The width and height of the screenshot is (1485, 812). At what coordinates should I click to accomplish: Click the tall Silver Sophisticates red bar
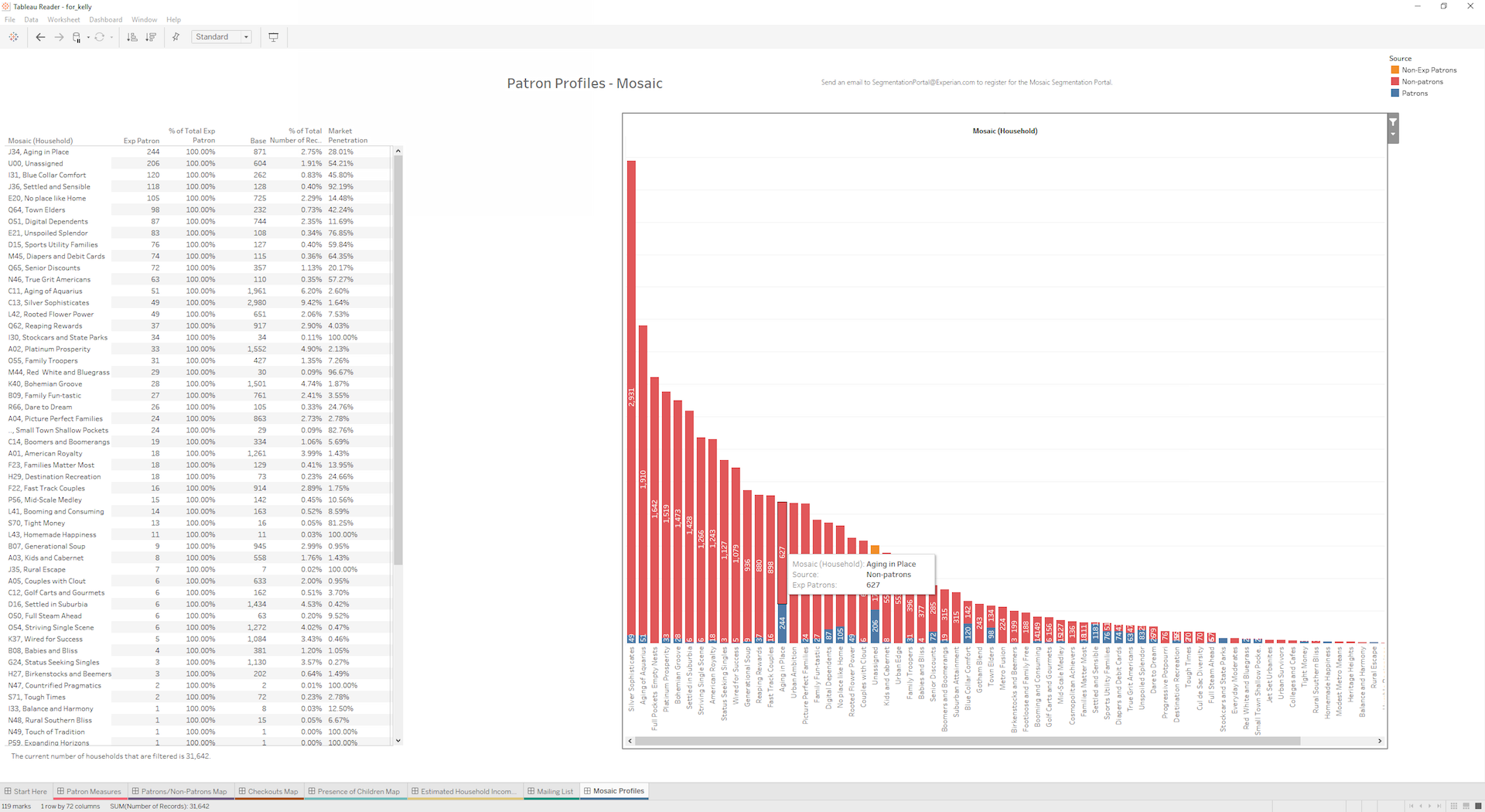point(631,397)
